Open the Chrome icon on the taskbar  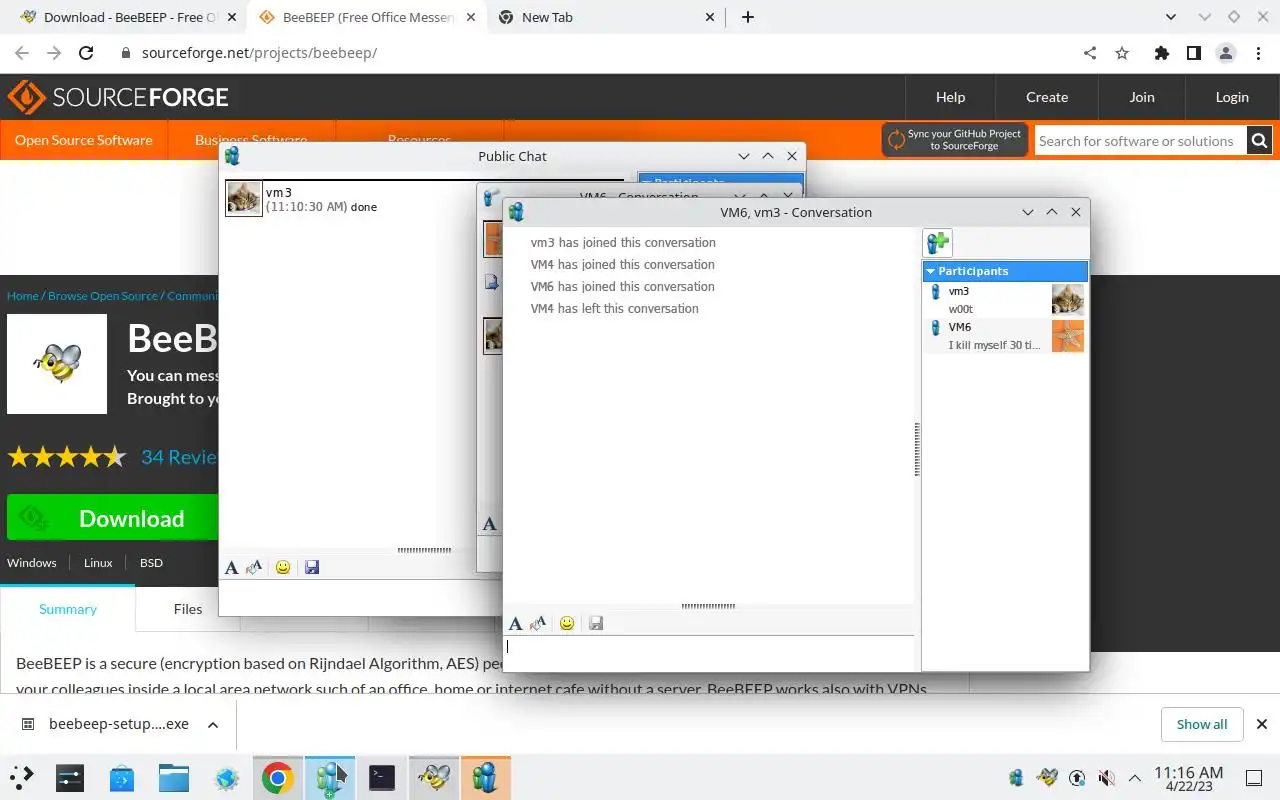[x=277, y=777]
